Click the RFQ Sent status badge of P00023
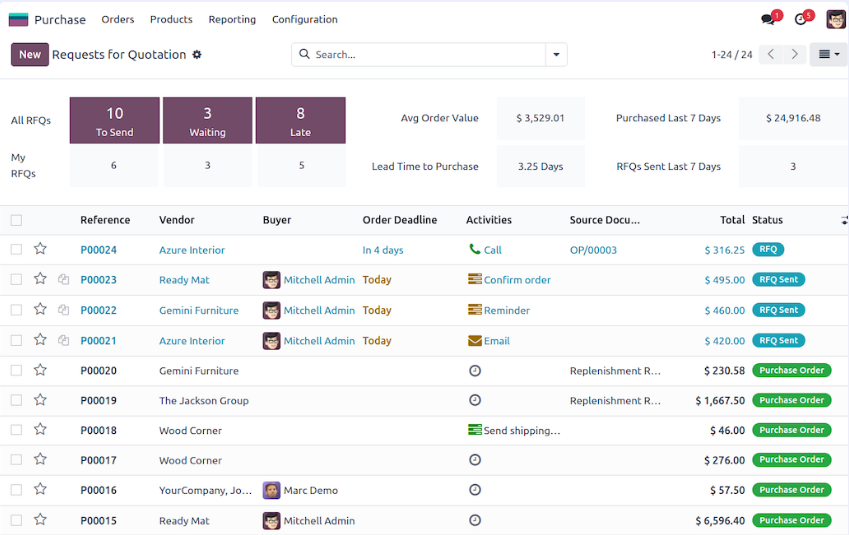The image size is (849, 535). pyautogui.click(x=779, y=279)
